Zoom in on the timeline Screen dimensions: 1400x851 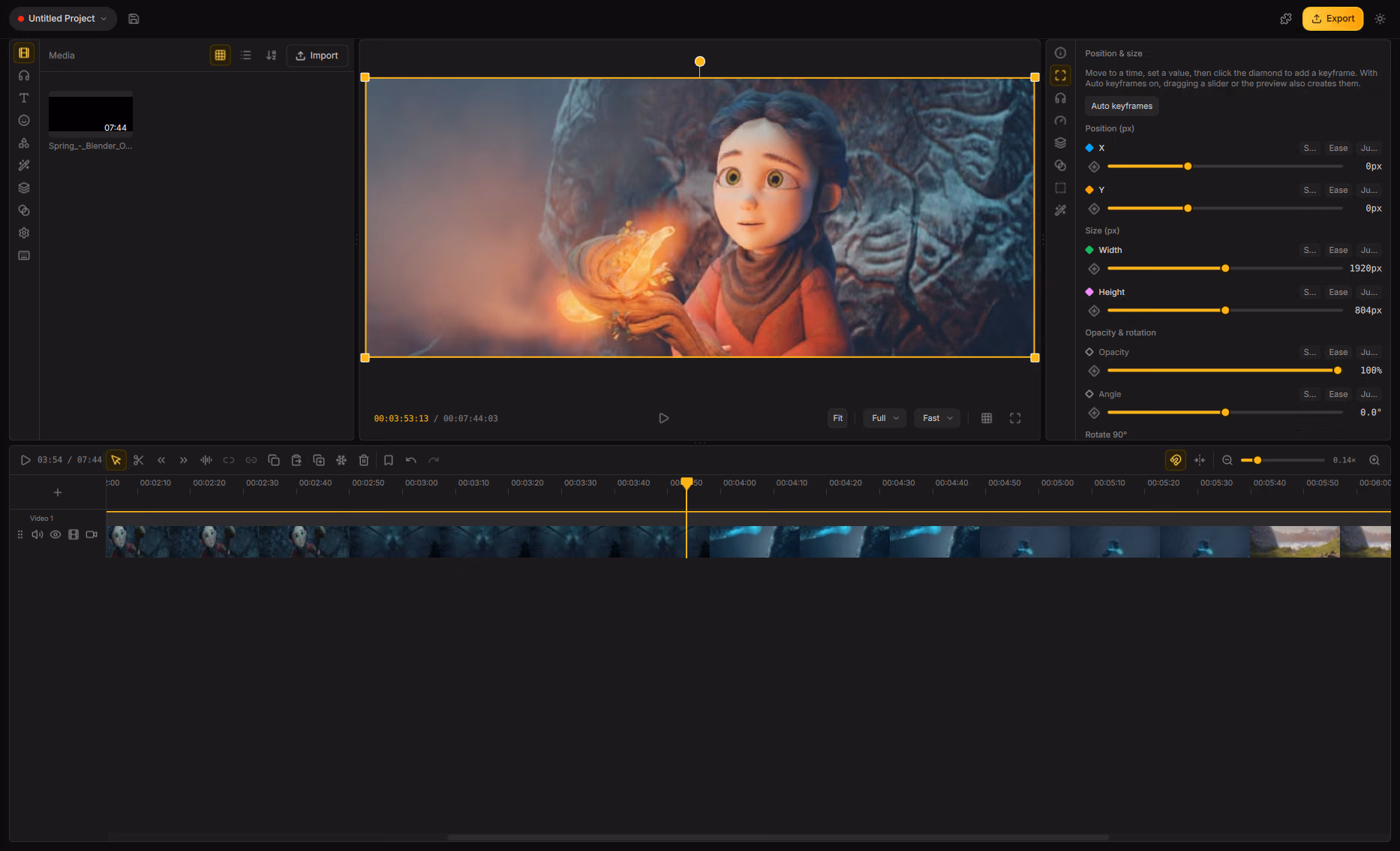pos(1374,460)
